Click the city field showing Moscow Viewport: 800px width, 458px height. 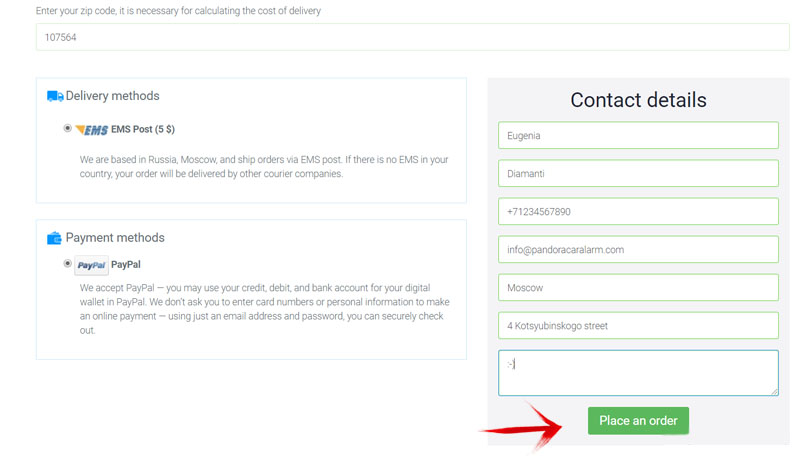(638, 288)
